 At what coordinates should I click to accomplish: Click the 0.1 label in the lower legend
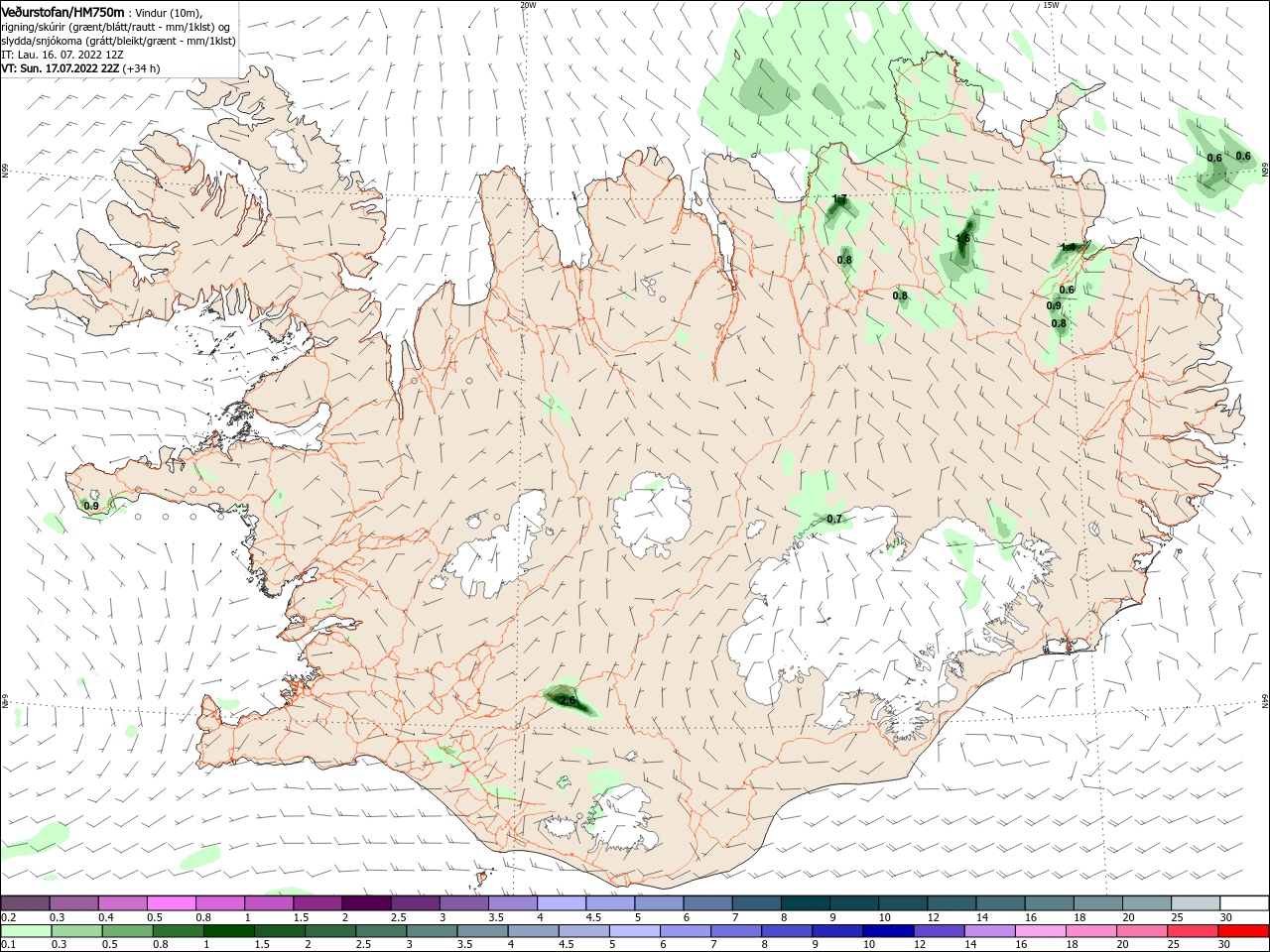click(x=8, y=945)
